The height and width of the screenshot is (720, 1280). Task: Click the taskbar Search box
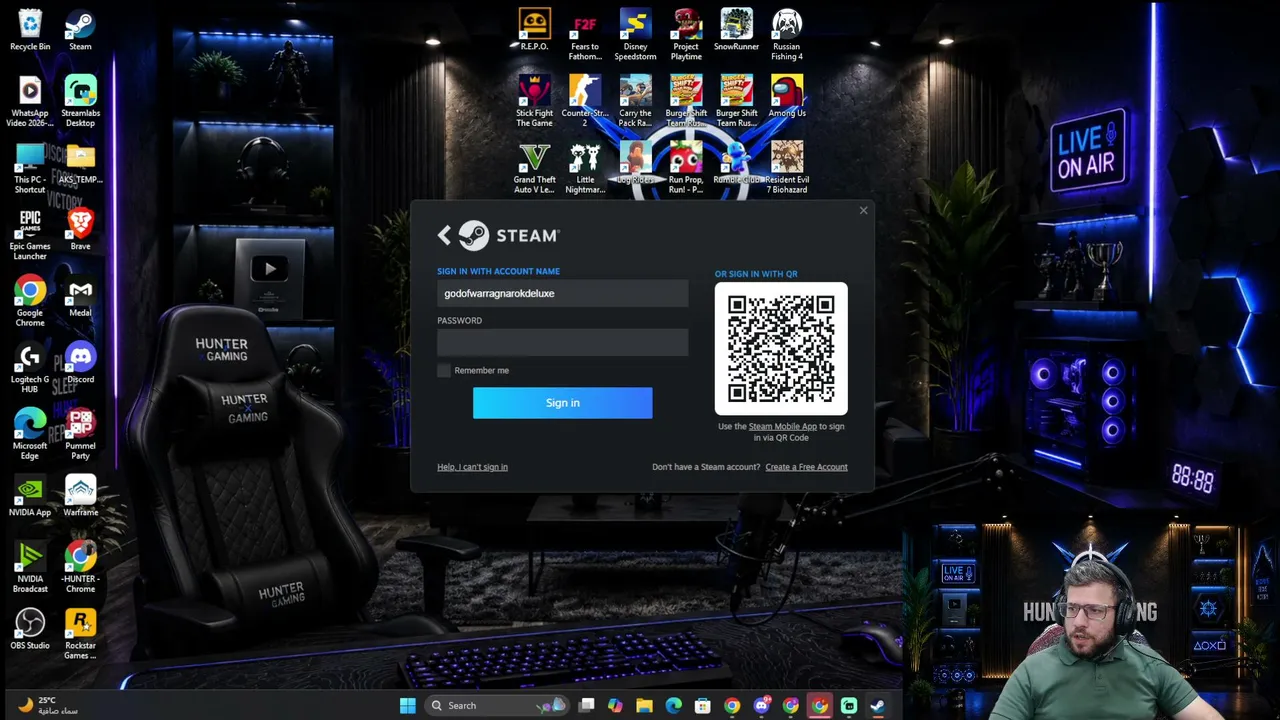click(x=496, y=706)
